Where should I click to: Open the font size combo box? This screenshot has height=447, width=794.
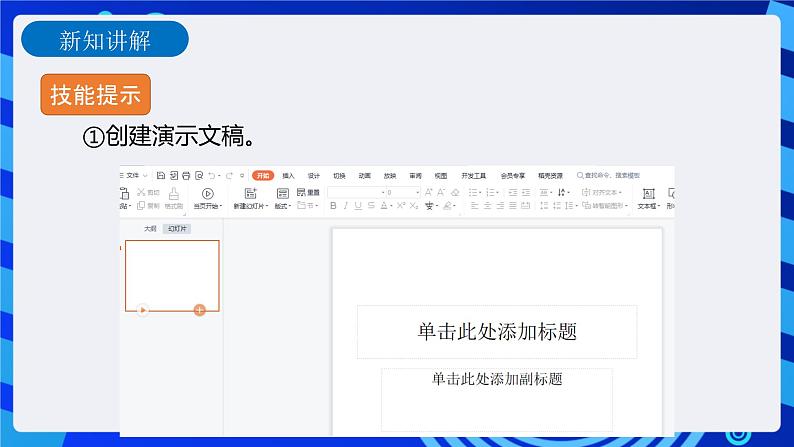(403, 192)
